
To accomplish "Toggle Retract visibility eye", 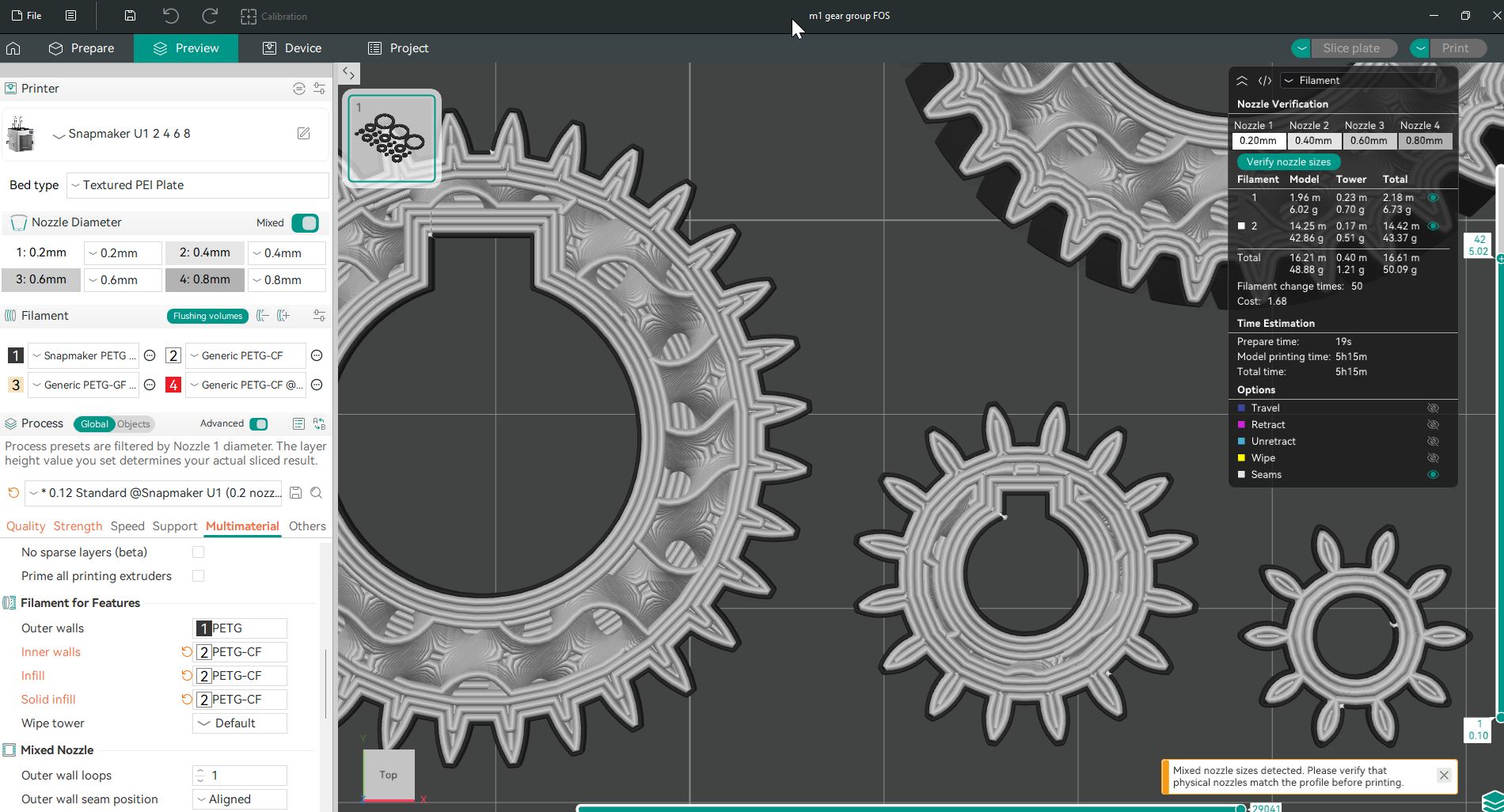I will point(1433,425).
